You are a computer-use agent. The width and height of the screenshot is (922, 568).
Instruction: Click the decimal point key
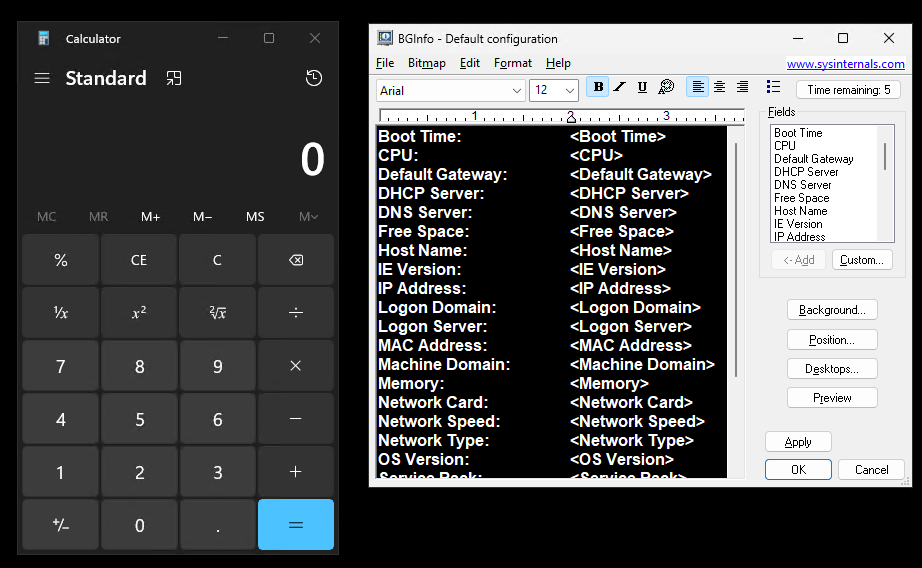[x=218, y=525]
